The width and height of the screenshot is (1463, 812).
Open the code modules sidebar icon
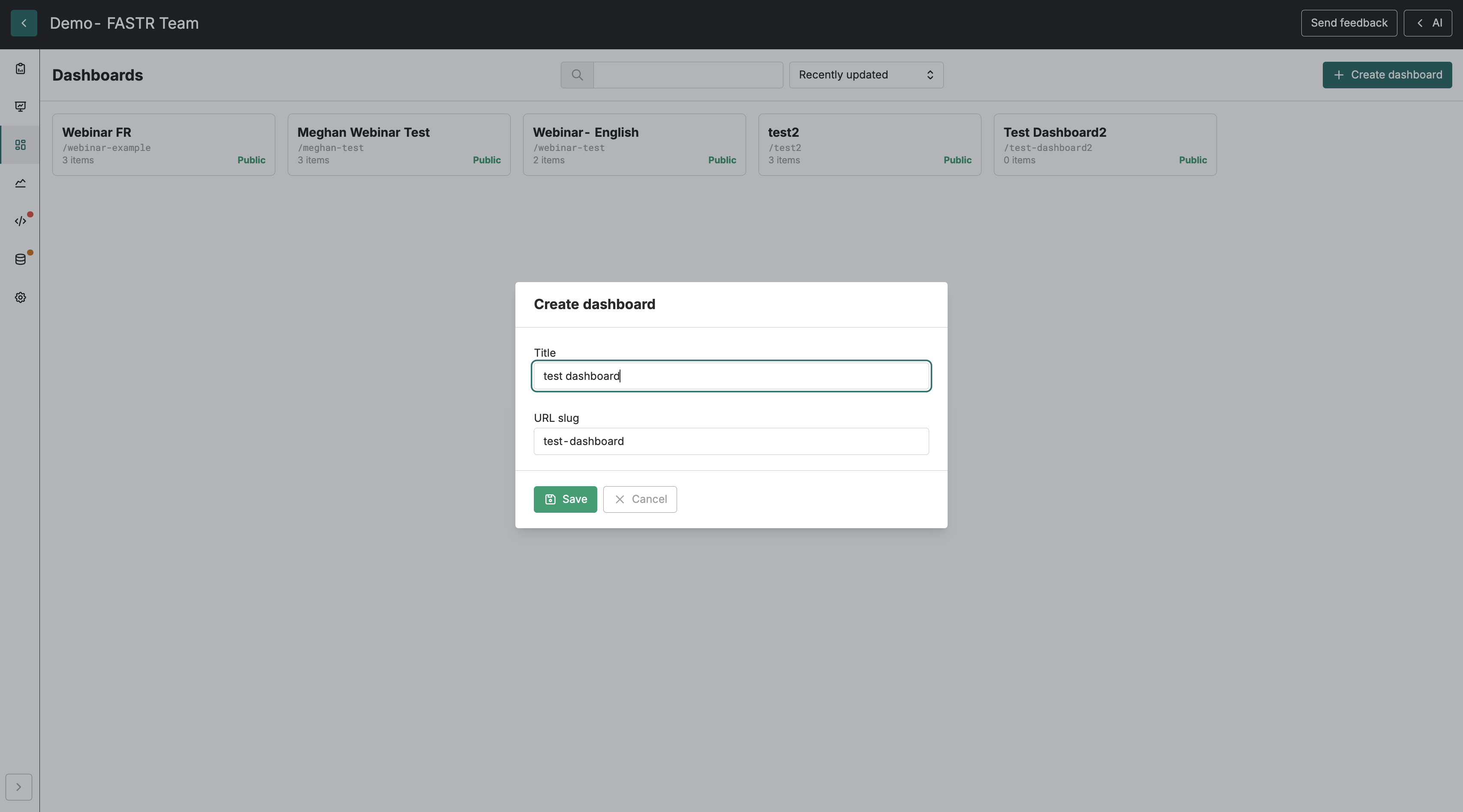21,221
